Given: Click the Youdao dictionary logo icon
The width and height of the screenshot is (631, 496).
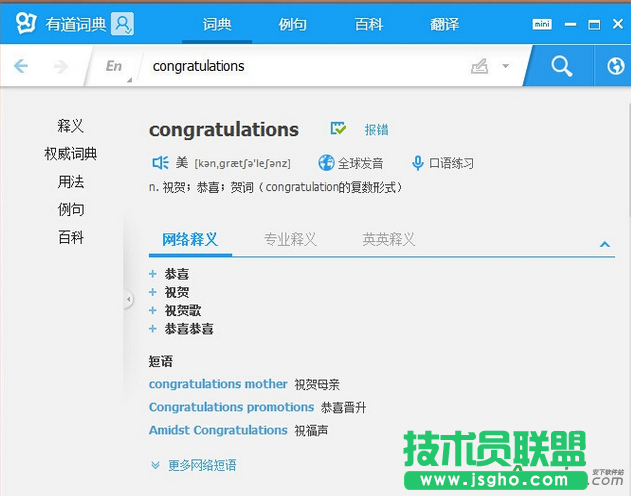Looking at the screenshot, I should [x=26, y=23].
